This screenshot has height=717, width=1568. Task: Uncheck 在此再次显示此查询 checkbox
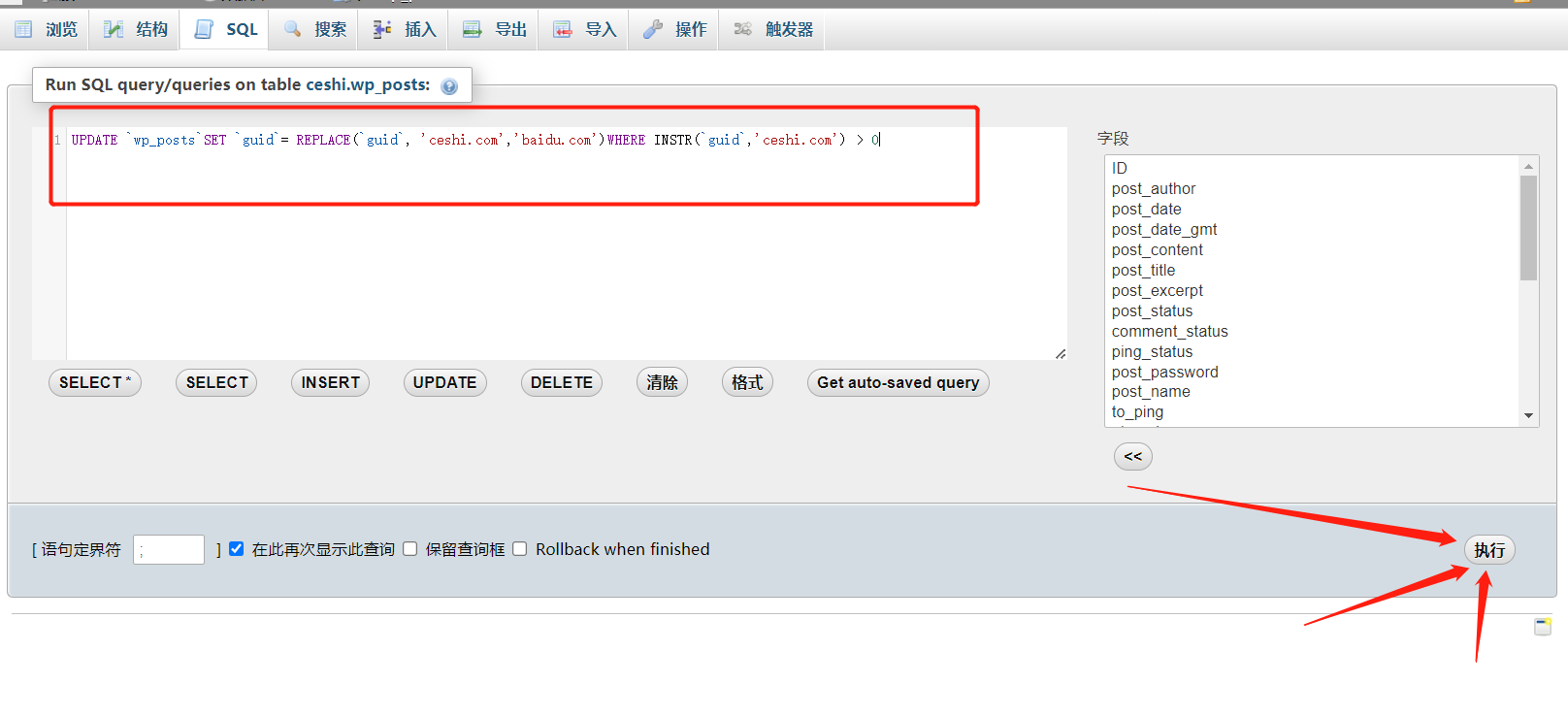pyautogui.click(x=236, y=549)
